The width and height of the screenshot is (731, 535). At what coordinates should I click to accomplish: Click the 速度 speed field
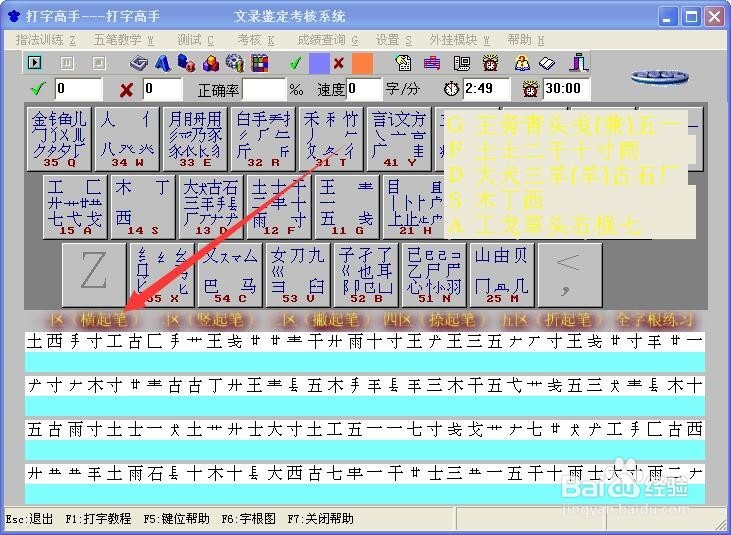[x=364, y=89]
